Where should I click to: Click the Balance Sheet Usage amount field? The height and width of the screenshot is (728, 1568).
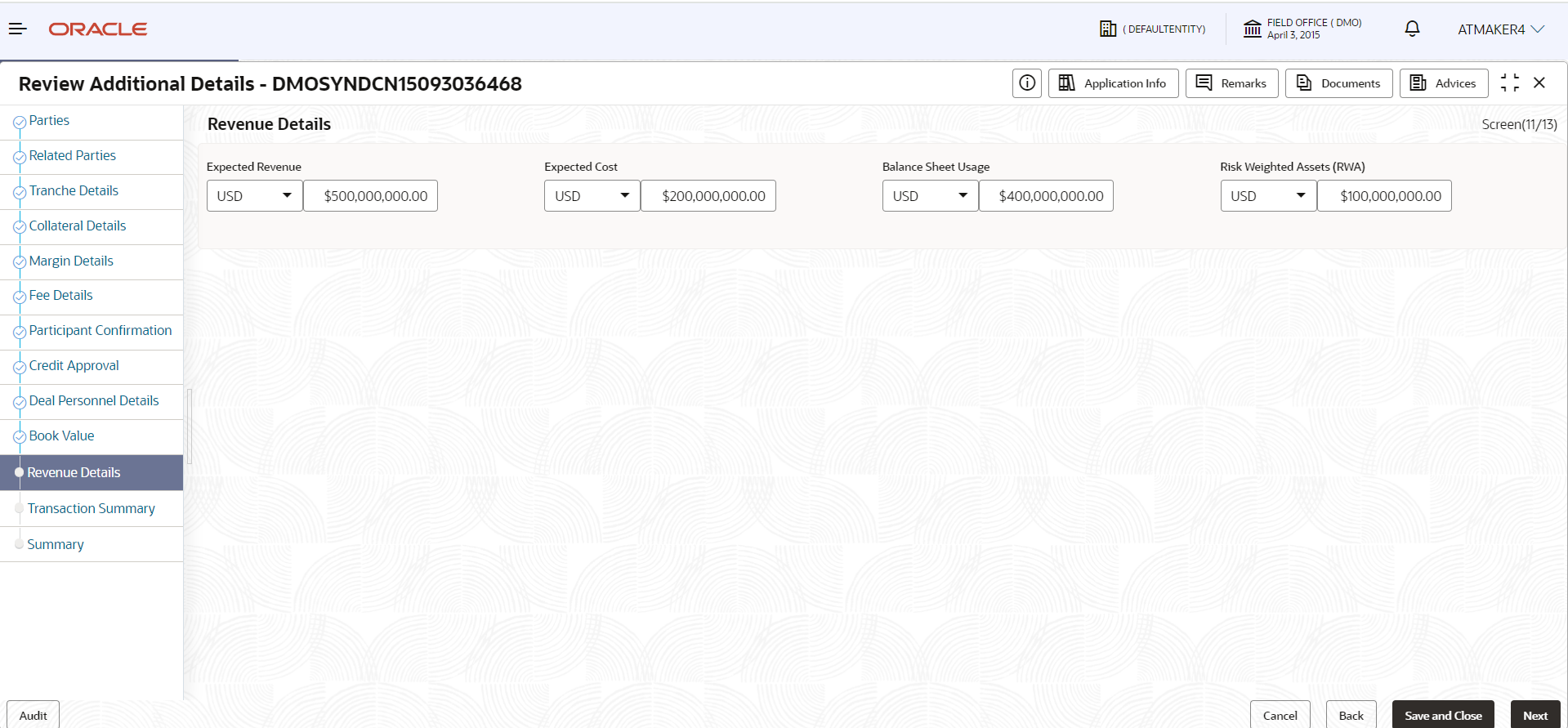[1046, 196]
